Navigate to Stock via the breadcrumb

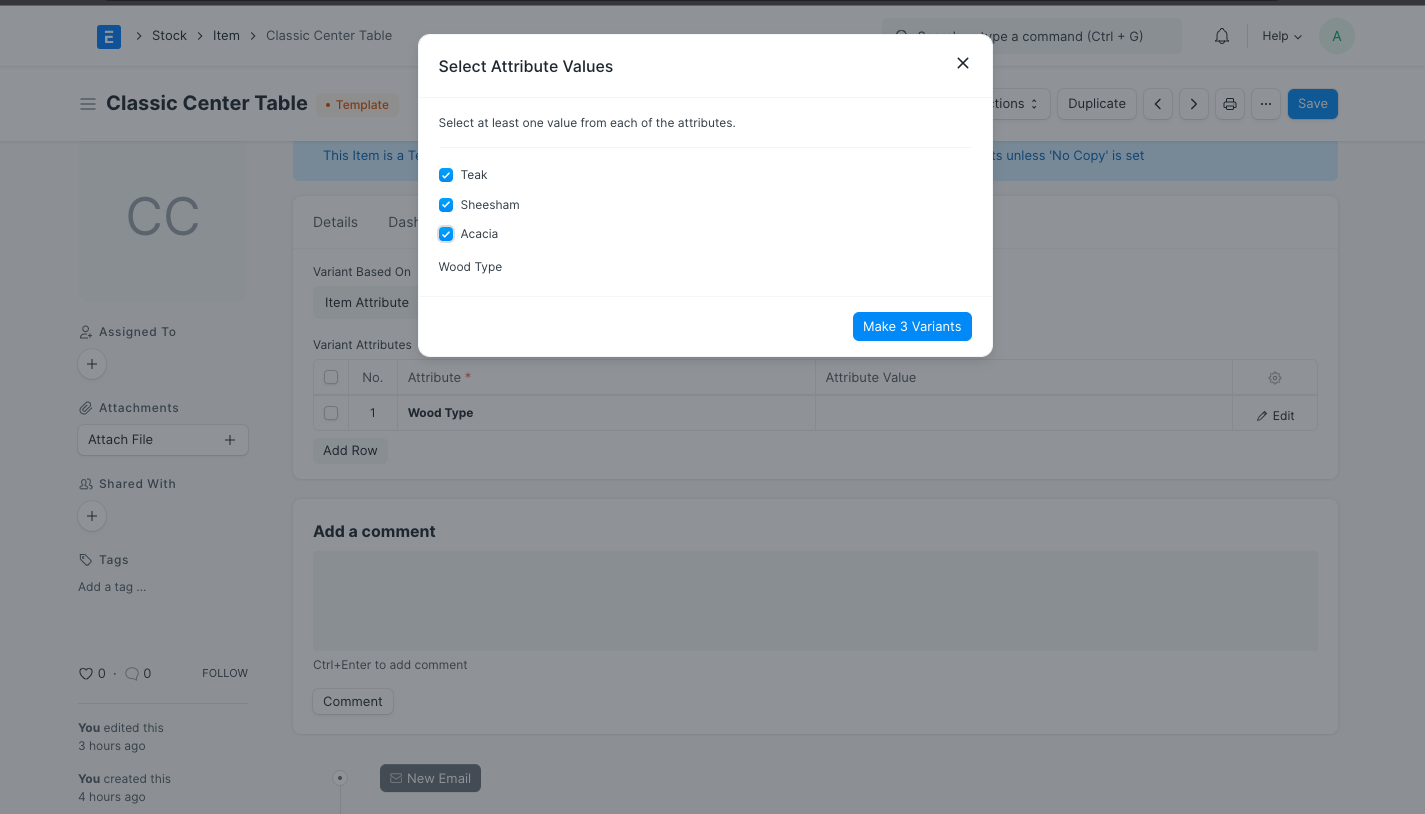pyautogui.click(x=168, y=35)
